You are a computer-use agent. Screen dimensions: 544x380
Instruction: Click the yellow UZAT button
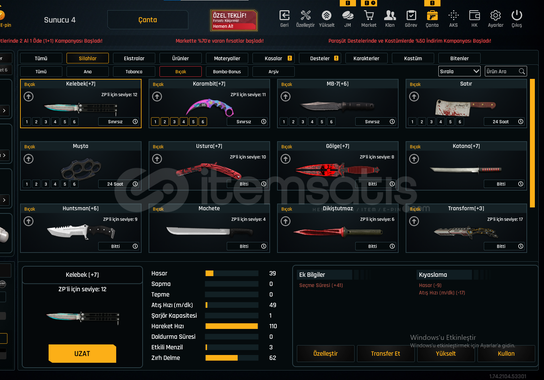tap(82, 354)
